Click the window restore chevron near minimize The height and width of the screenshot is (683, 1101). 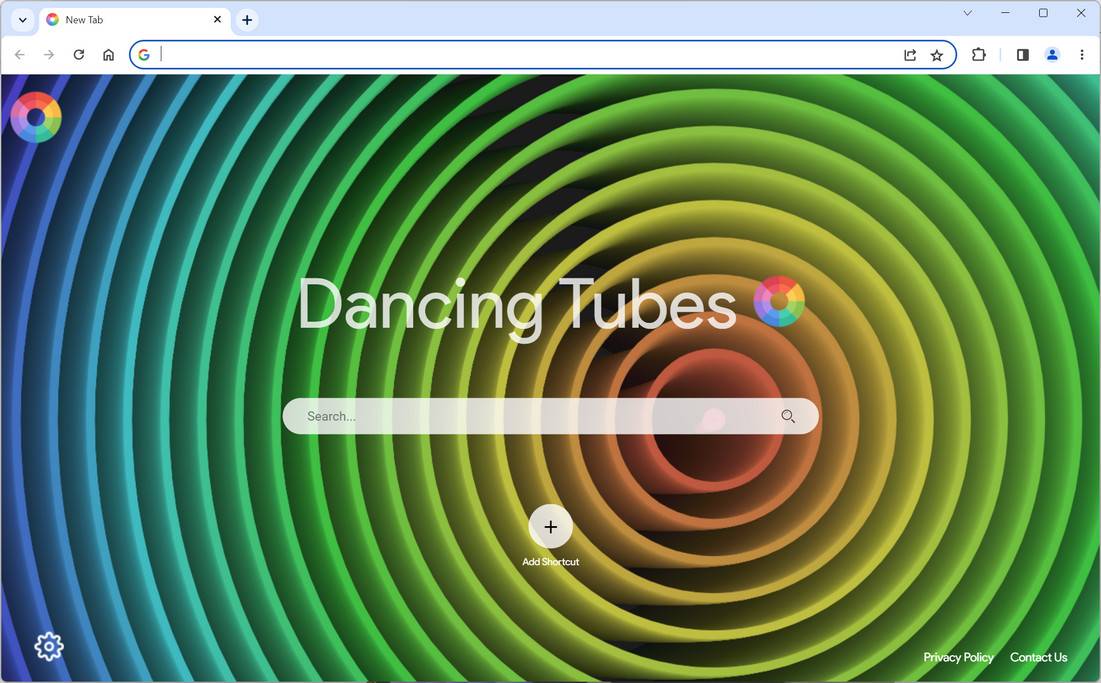pos(966,13)
